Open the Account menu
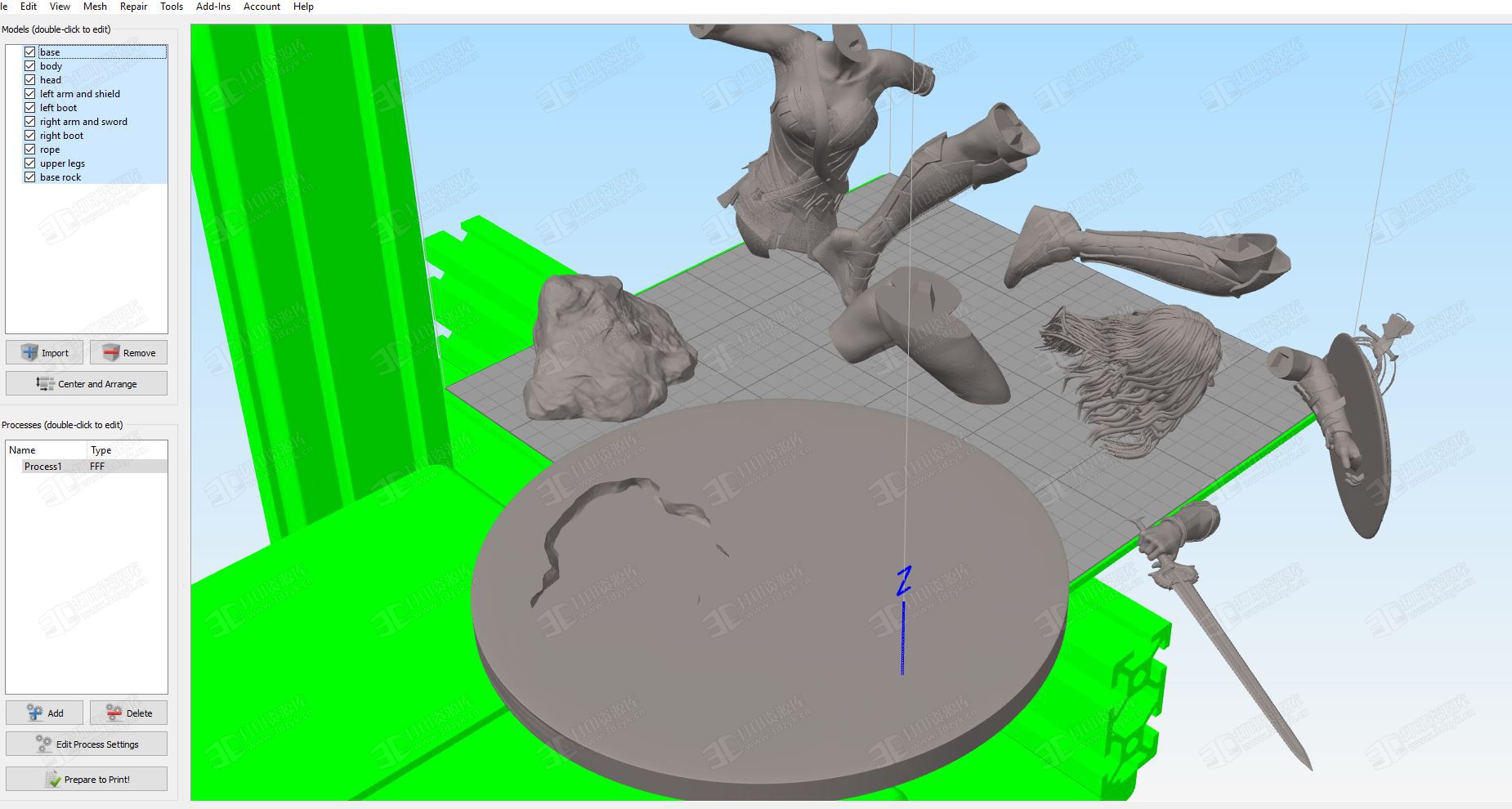 (x=262, y=7)
